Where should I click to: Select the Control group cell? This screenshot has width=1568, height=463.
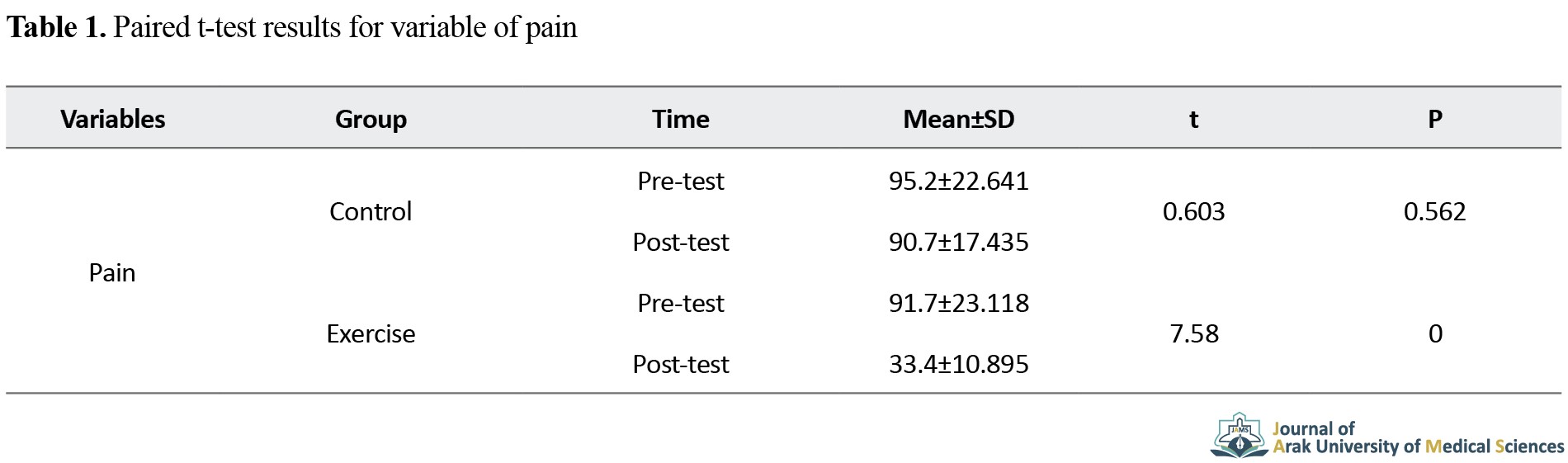(x=371, y=211)
